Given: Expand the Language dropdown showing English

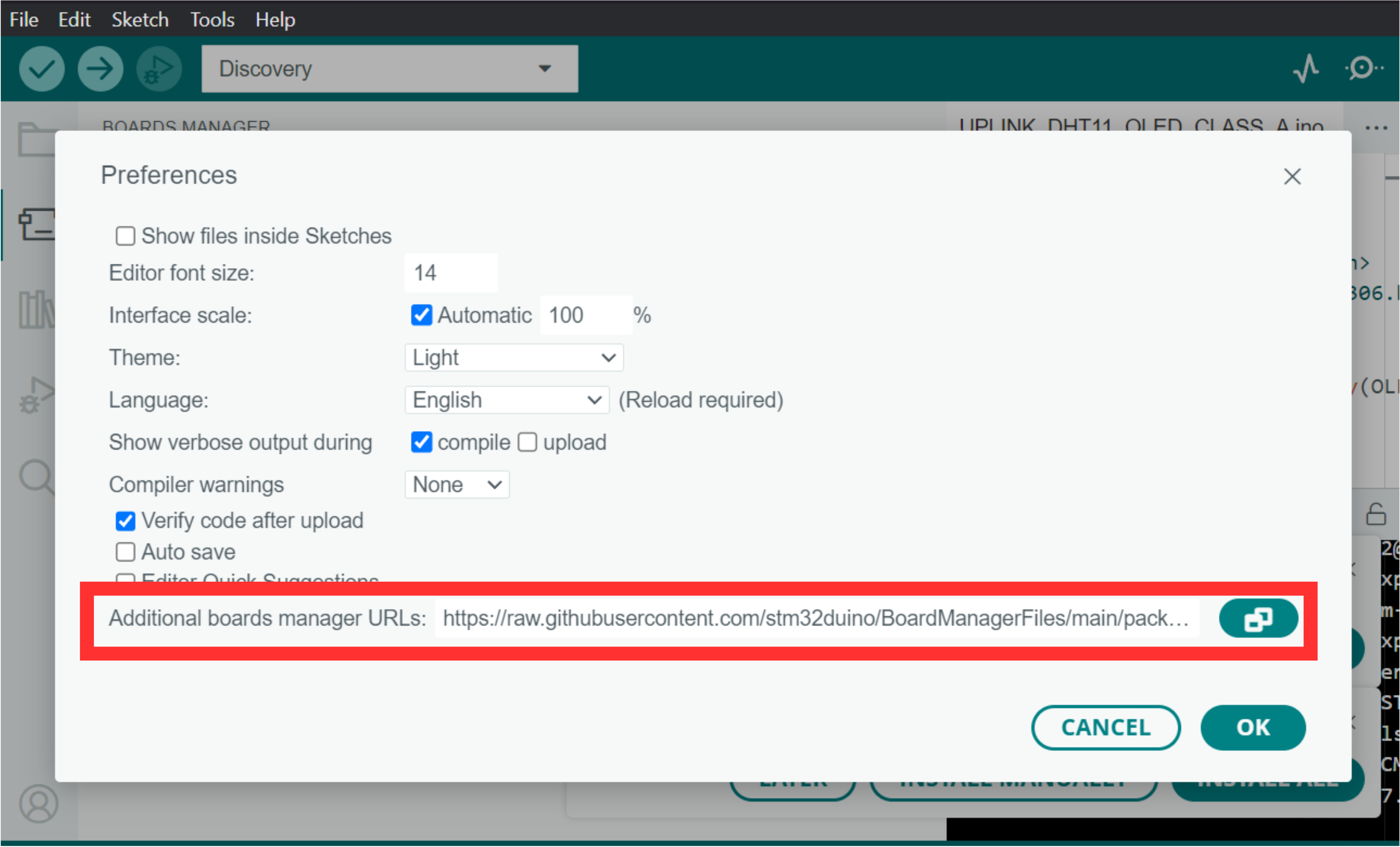Looking at the screenshot, I should tap(507, 400).
